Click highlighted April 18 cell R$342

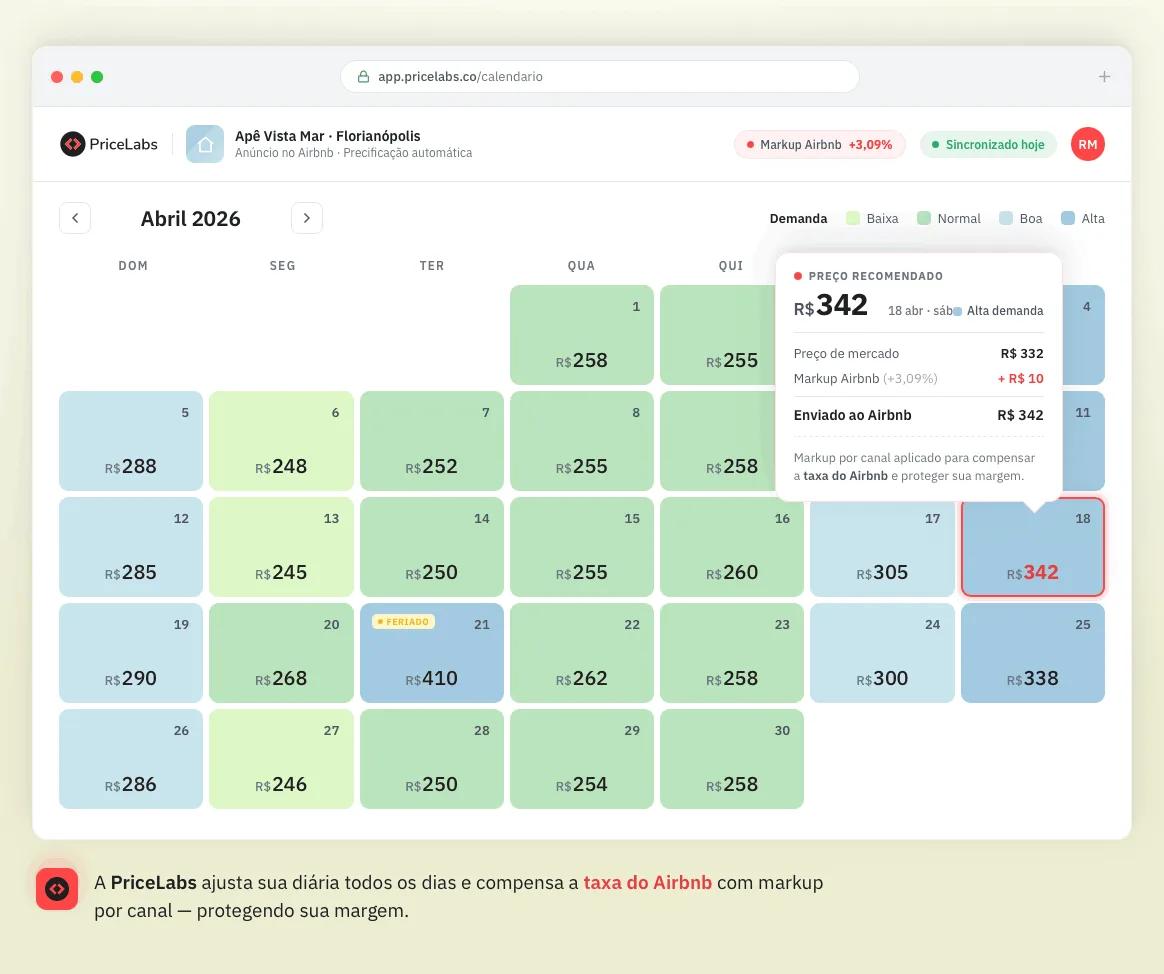coord(1033,547)
